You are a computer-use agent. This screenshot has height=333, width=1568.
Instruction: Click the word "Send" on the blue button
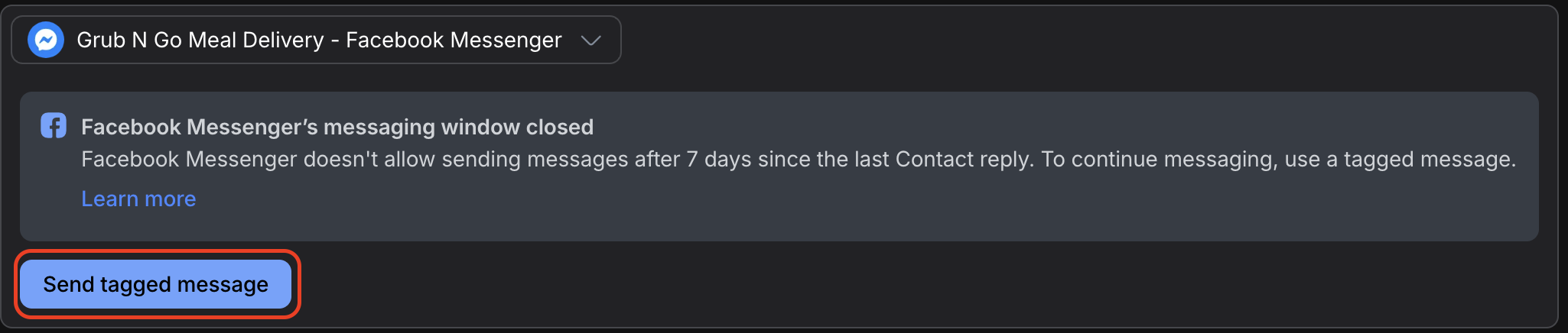point(68,284)
